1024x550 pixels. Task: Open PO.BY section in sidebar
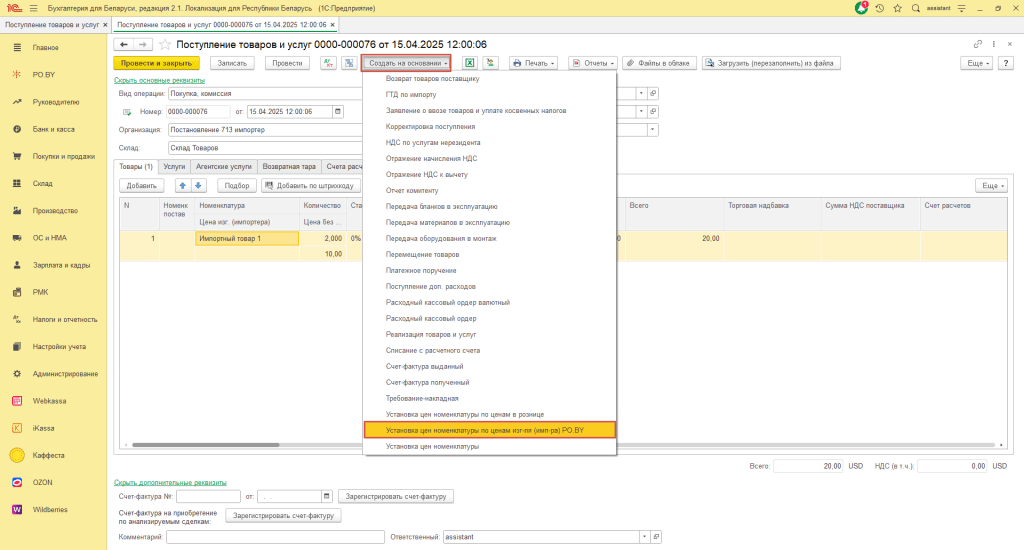(44, 74)
